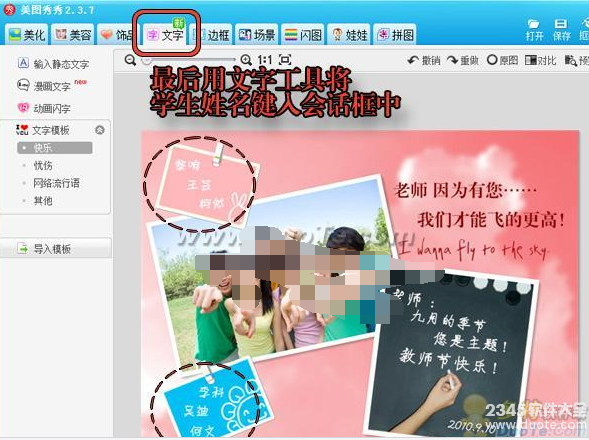Viewport: 589px width, 440px height.
Task: Open a file with 打开 icon
Action: pyautogui.click(x=534, y=30)
